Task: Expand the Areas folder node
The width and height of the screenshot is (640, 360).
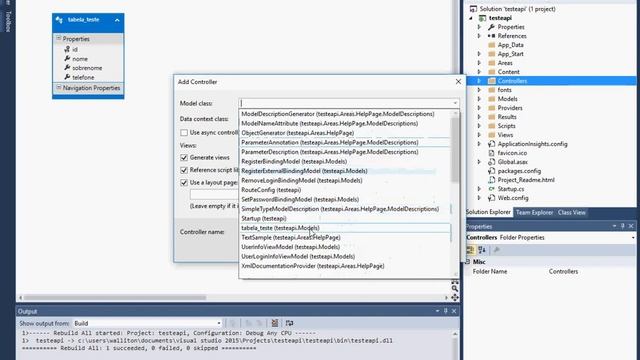Action: click(x=480, y=63)
